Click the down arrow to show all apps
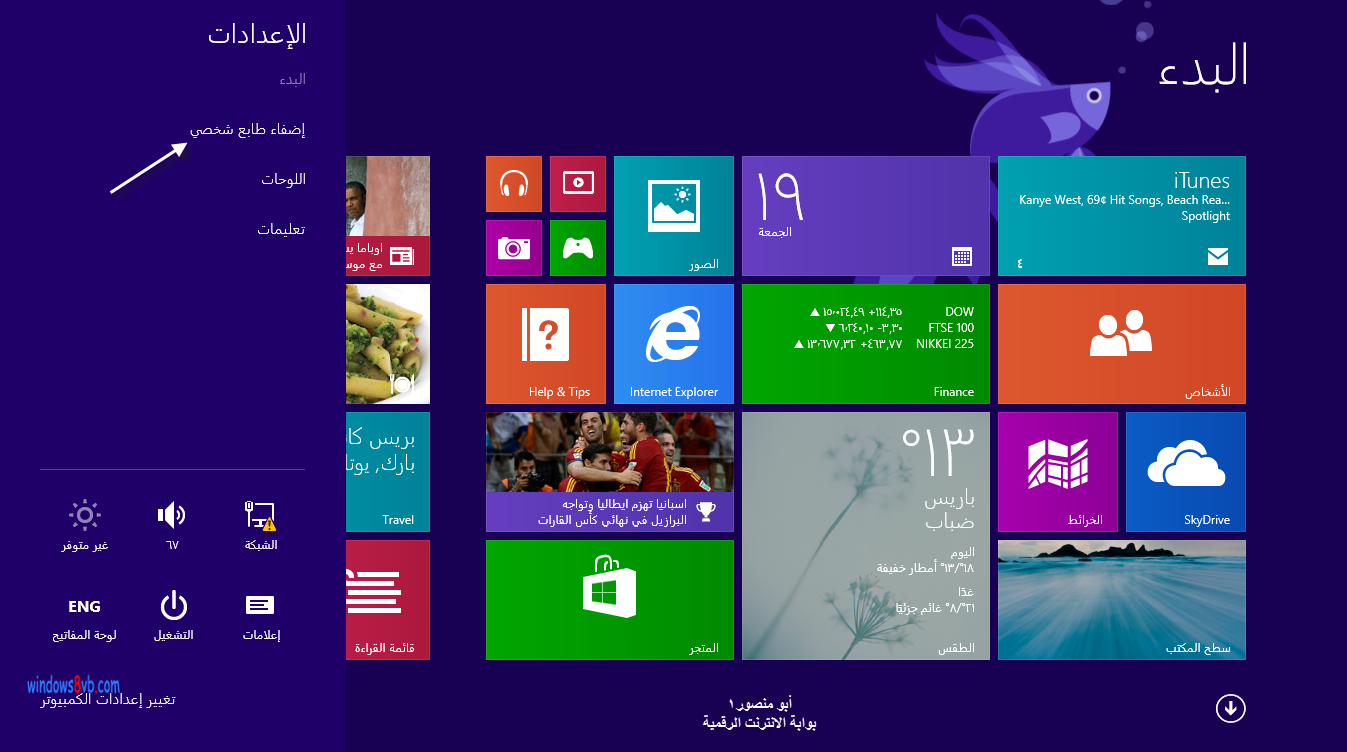Viewport: 1347px width, 752px height. tap(1230, 708)
